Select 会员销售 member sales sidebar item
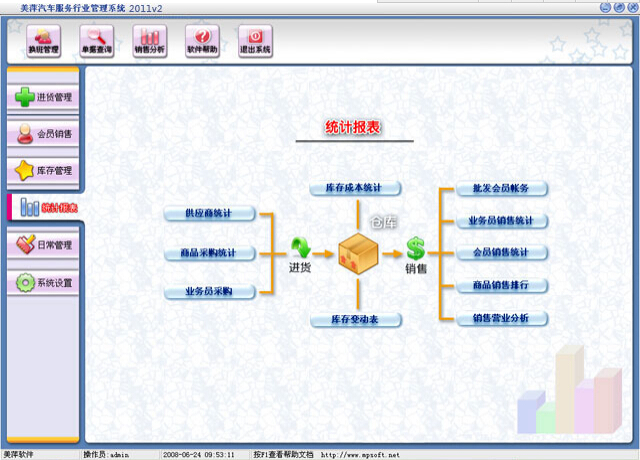Viewport: 640px width, 460px height. point(43,134)
